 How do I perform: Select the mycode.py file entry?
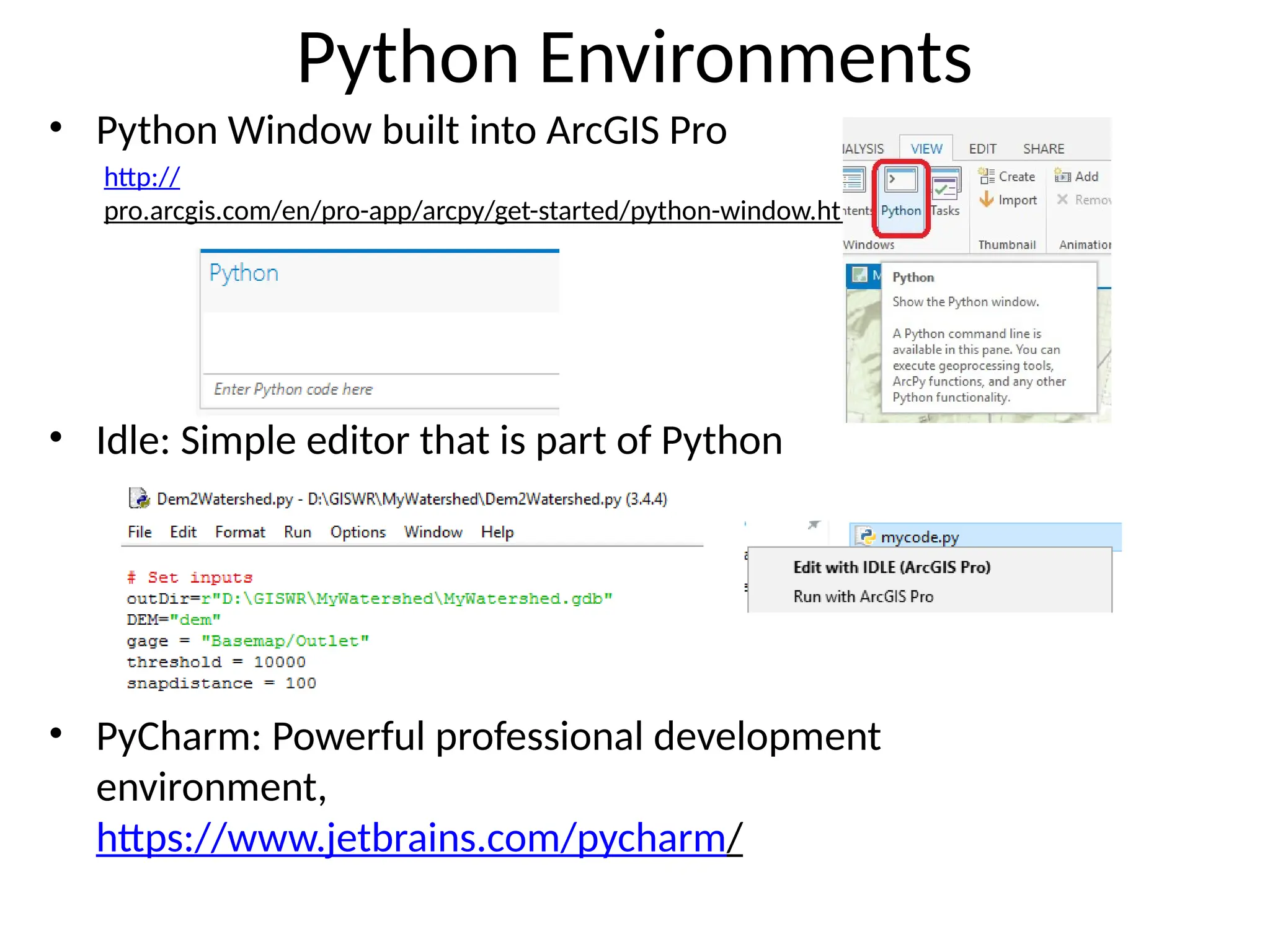tap(985, 537)
